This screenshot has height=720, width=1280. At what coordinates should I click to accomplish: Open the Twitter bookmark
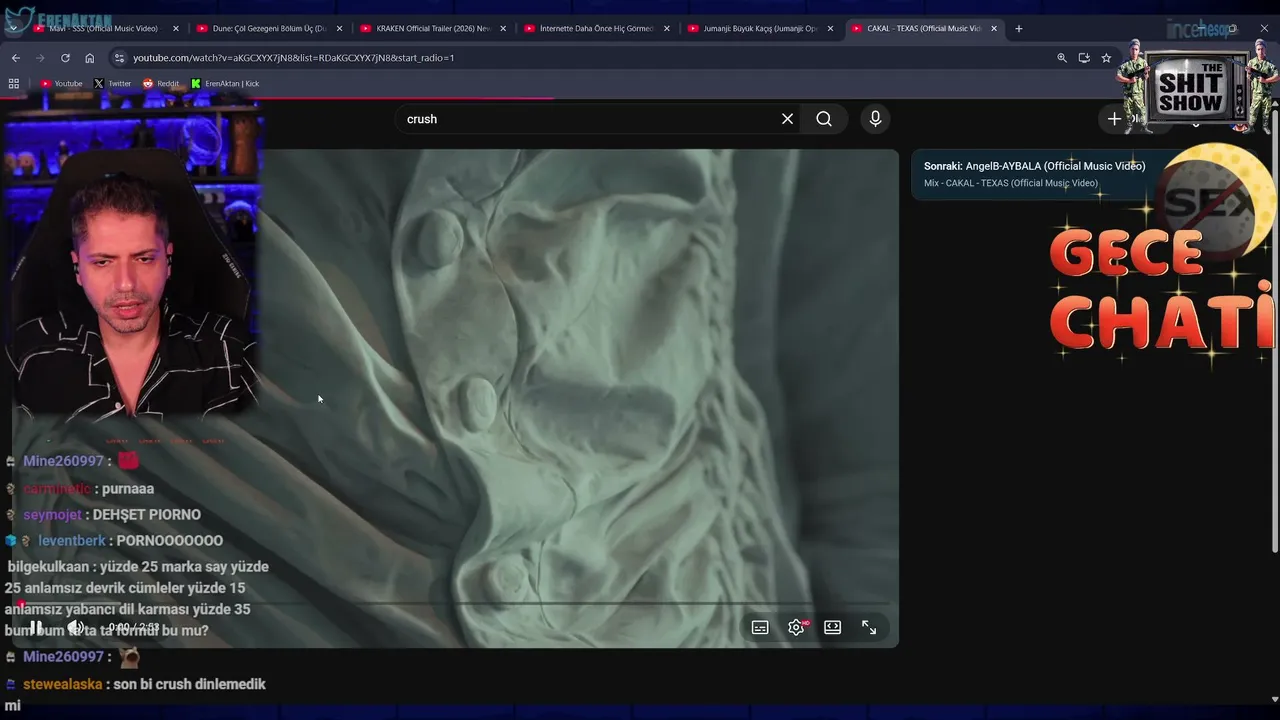point(113,84)
